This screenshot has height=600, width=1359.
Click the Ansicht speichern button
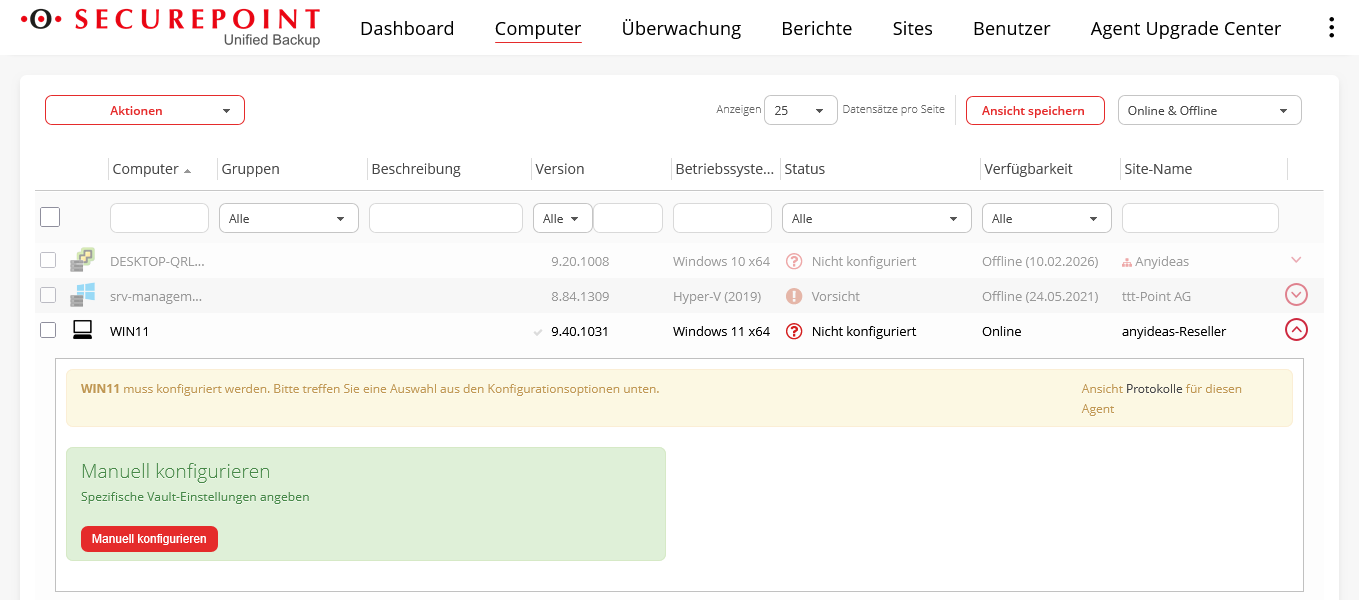point(1034,110)
